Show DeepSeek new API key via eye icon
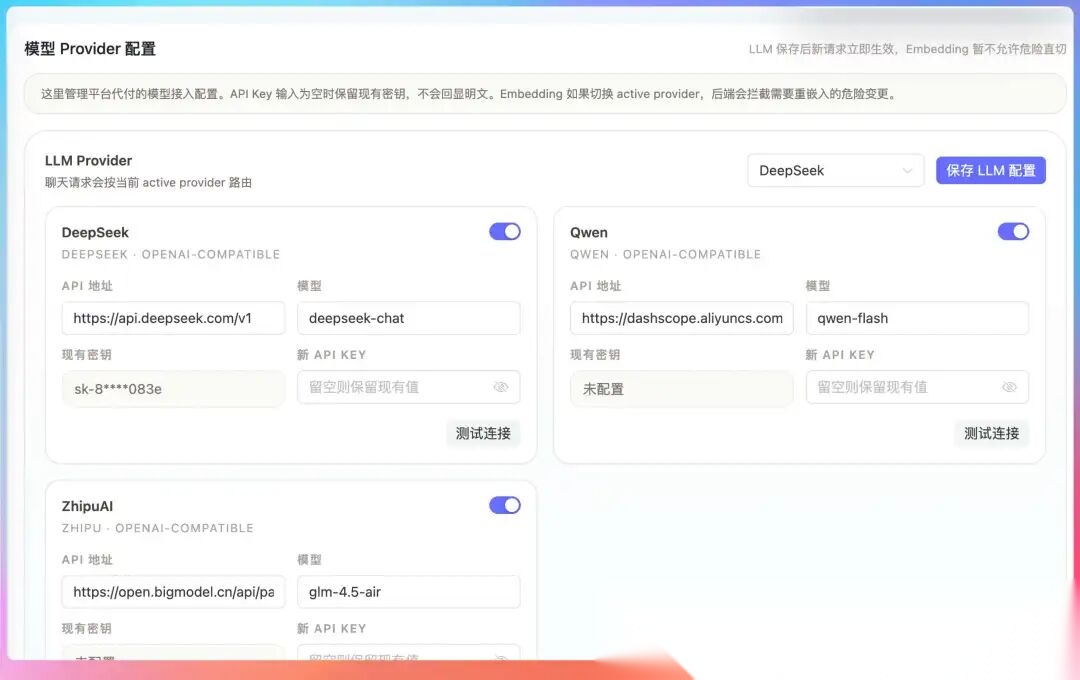 coord(501,387)
